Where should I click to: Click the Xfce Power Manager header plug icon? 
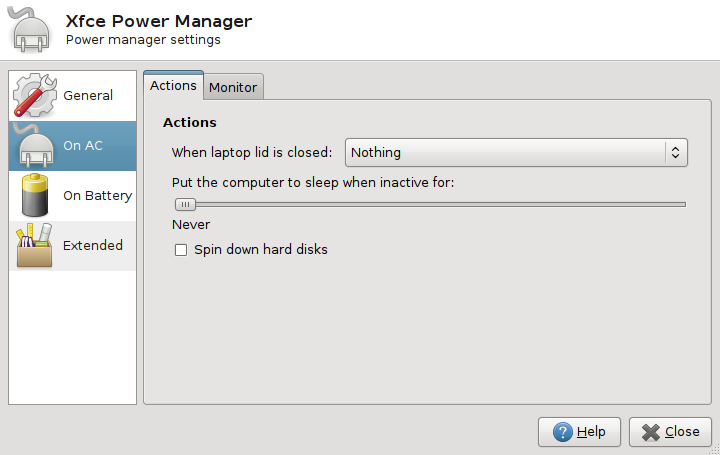tap(32, 30)
